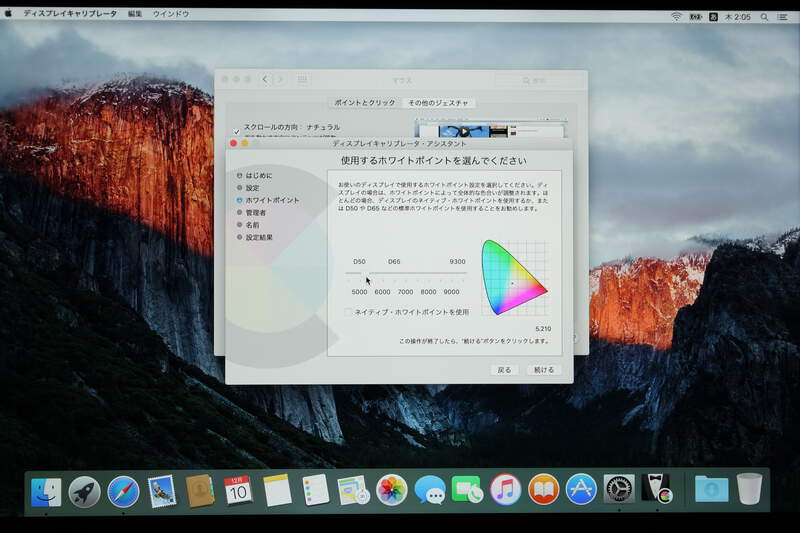This screenshot has width=800, height=533.
Task: Open iBooks from the Dock
Action: [x=543, y=489]
